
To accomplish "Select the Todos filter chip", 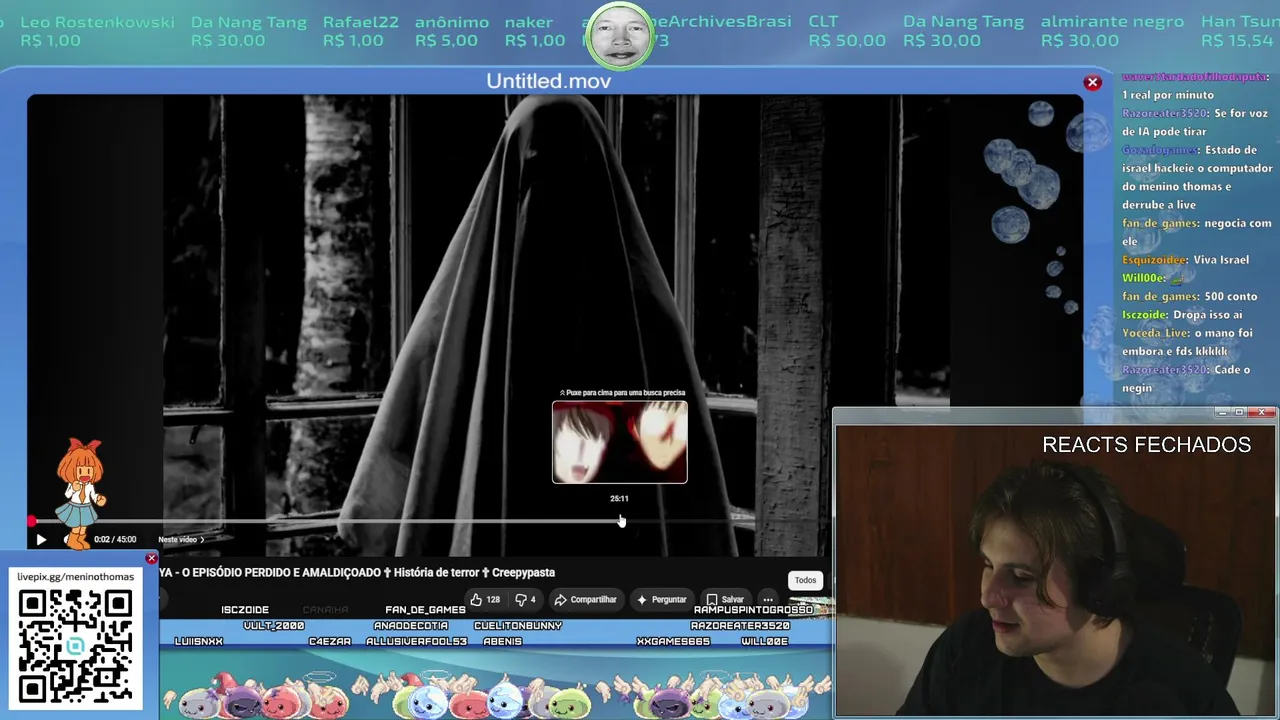I will tap(805, 580).
